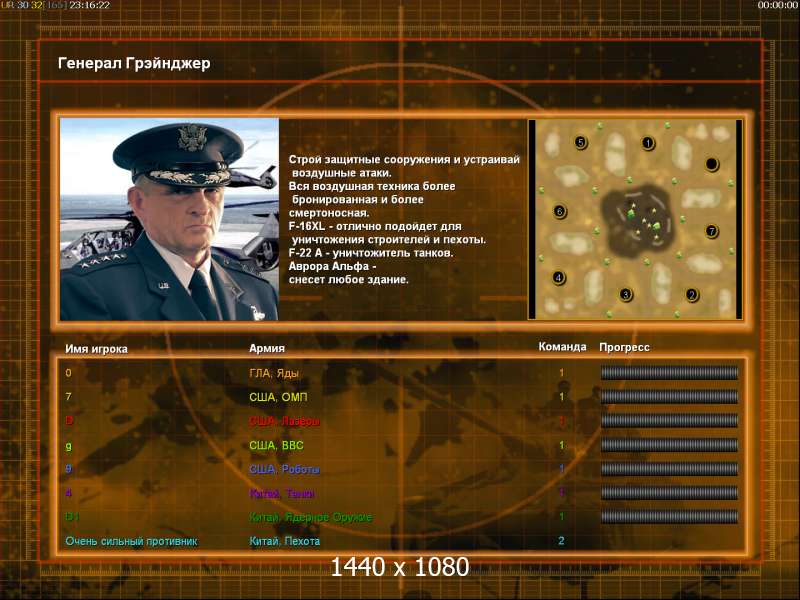Screen dimensions: 800x600
Task: Click the 'Имя игрока' column header
Action: [96, 349]
